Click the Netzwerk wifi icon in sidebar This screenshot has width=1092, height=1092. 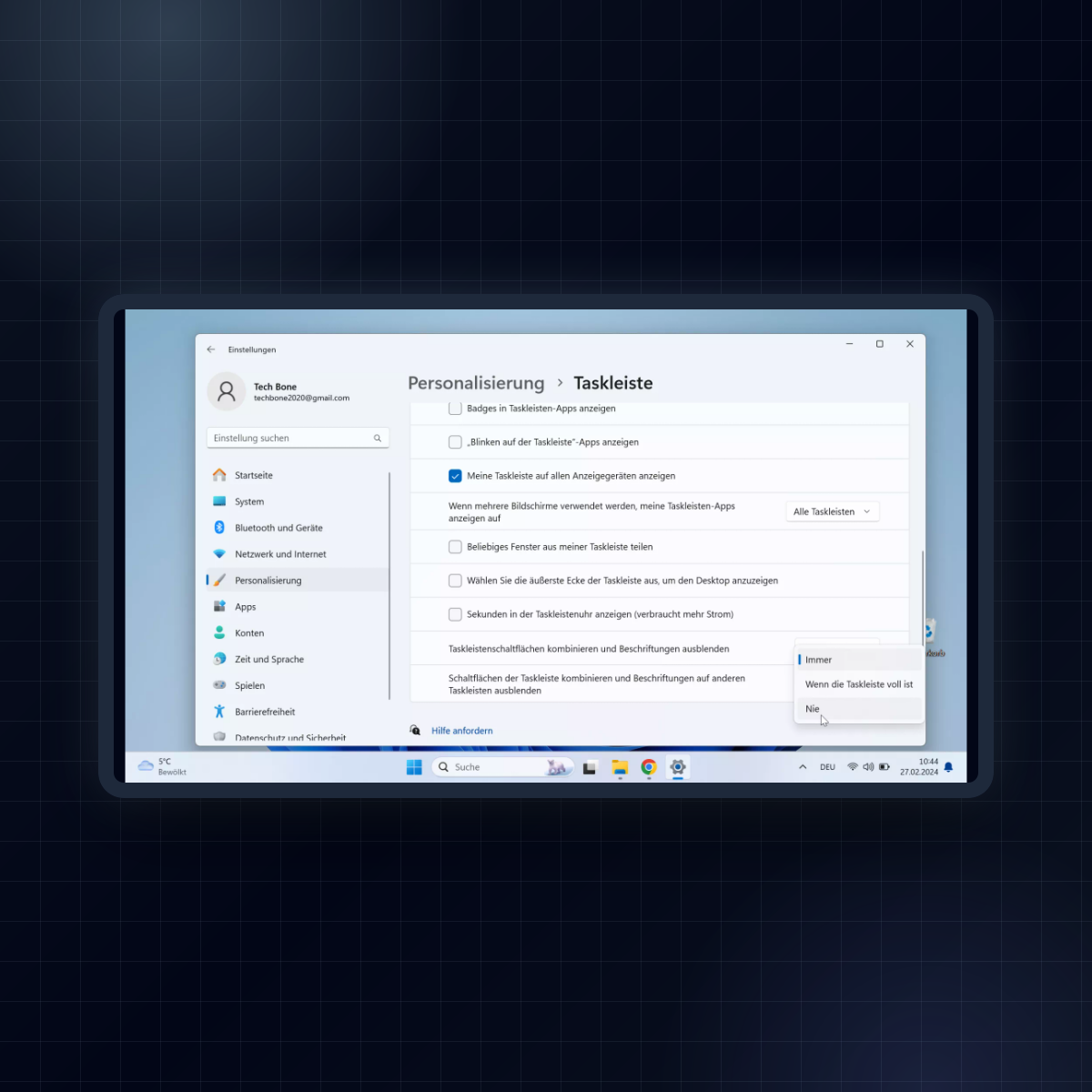point(219,554)
